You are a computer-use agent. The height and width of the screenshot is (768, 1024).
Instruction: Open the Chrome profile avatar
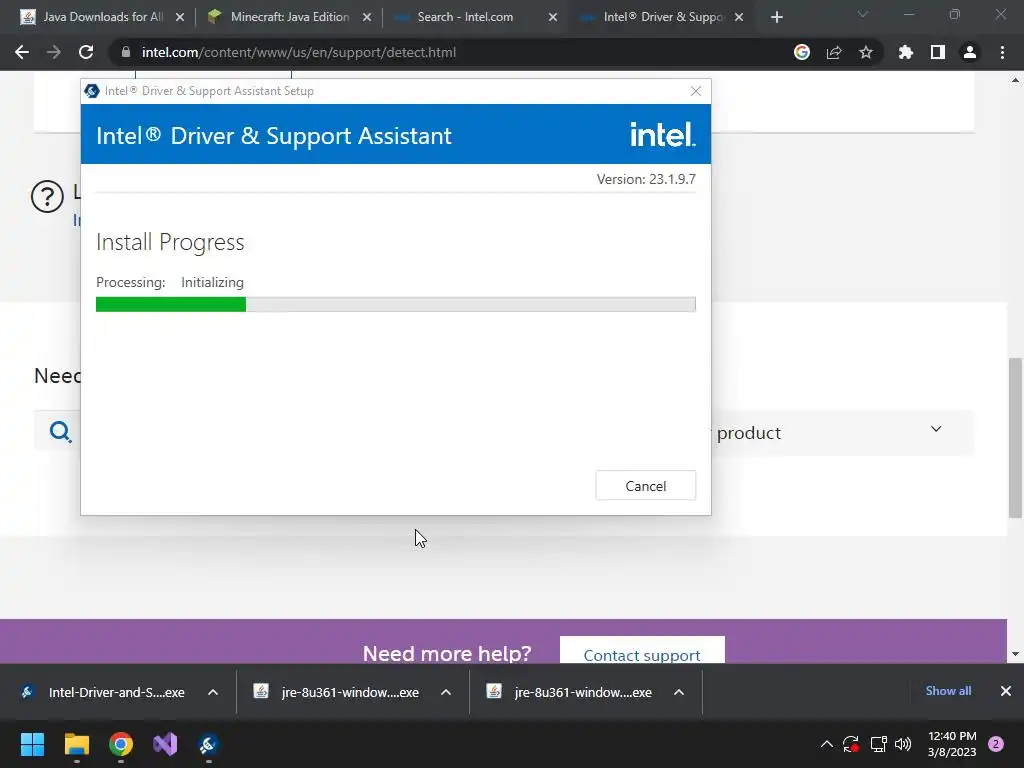(x=970, y=52)
